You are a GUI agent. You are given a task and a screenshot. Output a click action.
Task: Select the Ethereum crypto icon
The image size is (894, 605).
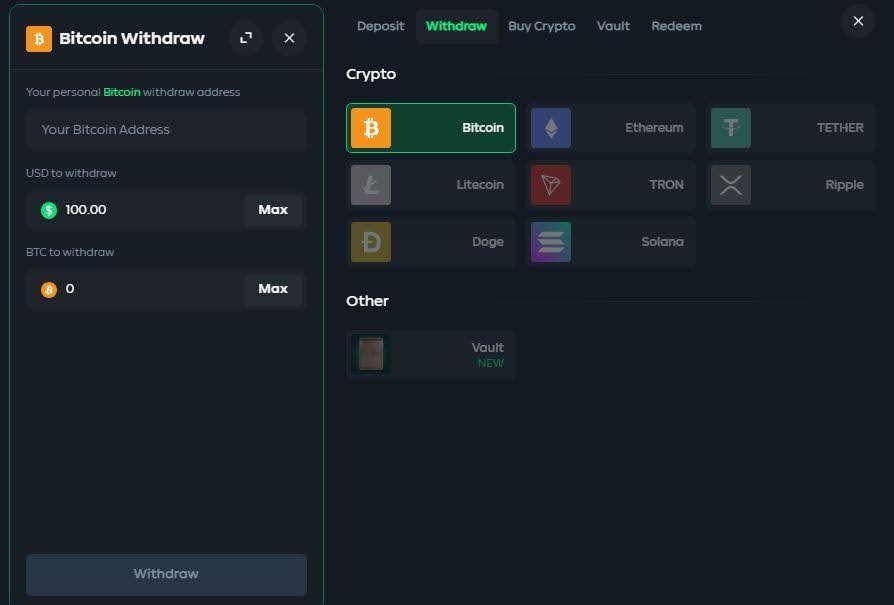(x=551, y=128)
